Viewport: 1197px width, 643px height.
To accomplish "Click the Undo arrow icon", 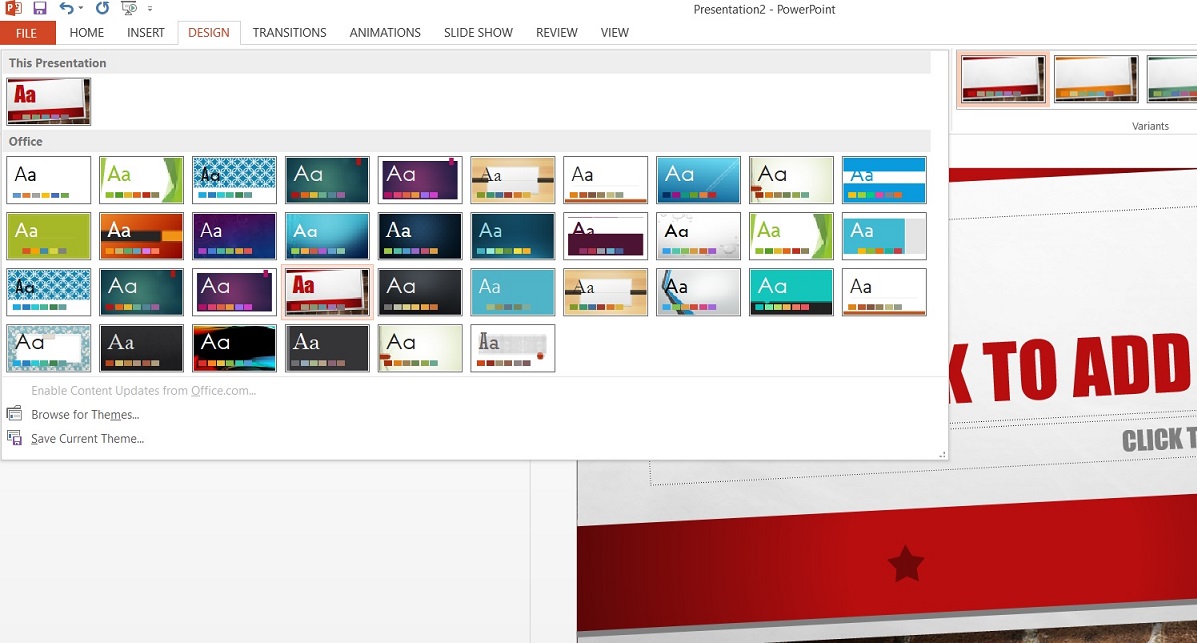I will pyautogui.click(x=66, y=9).
